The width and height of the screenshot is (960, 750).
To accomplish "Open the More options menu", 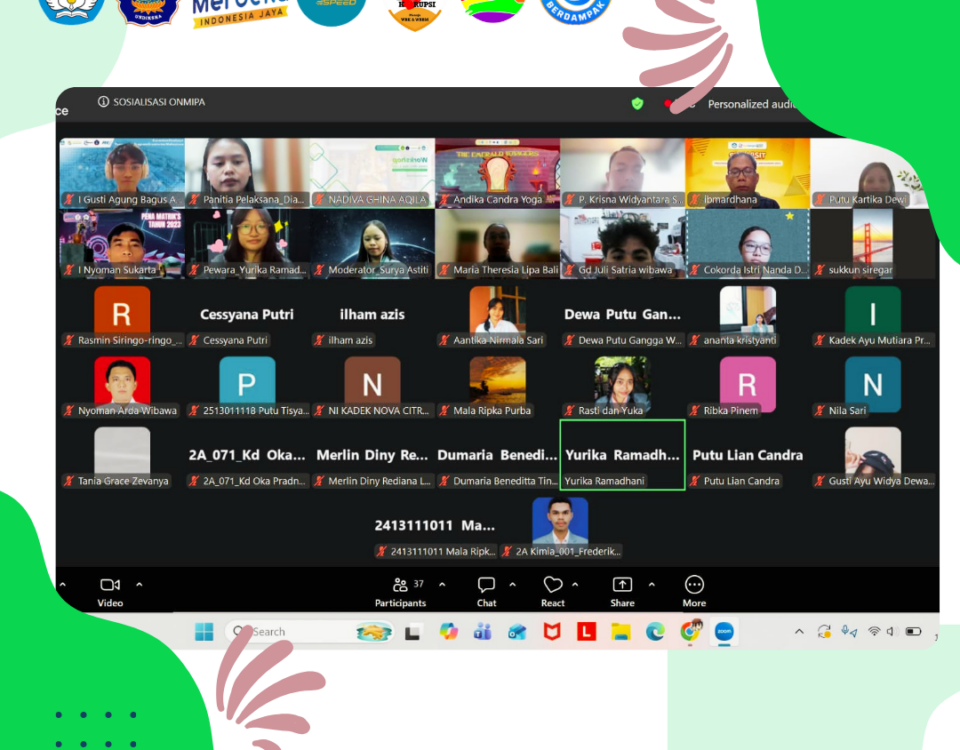I will tap(694, 585).
